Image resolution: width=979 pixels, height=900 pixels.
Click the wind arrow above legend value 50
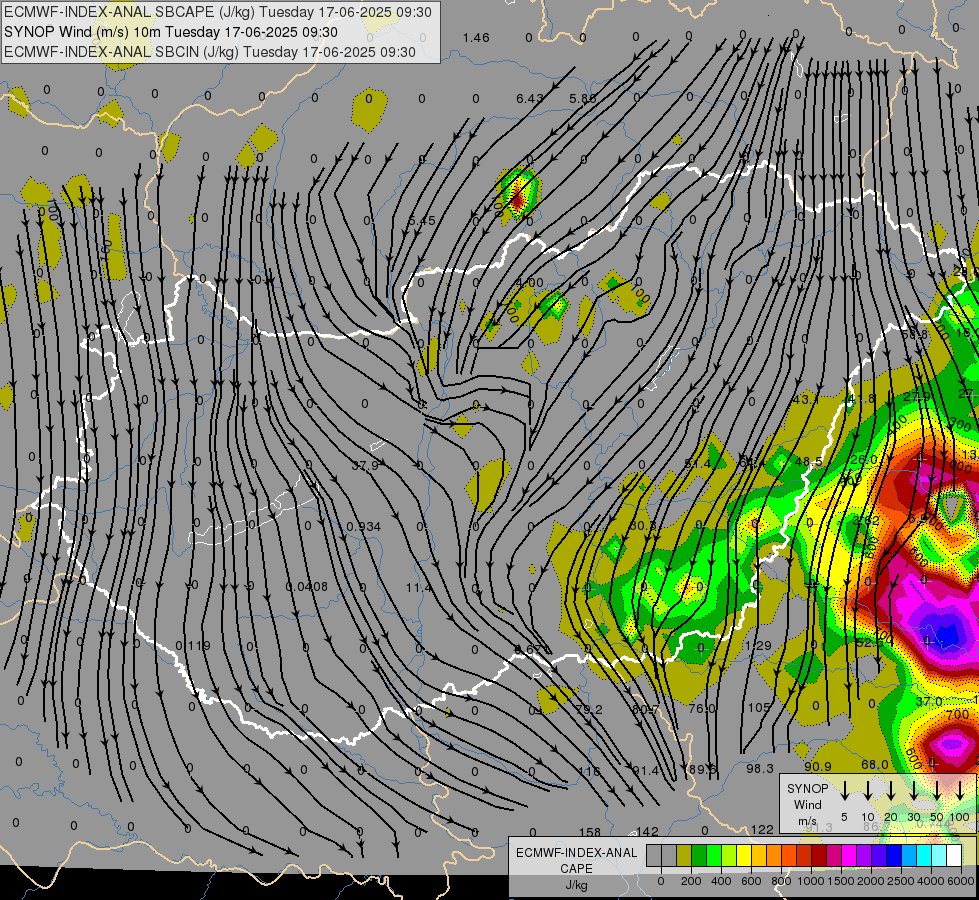click(x=937, y=790)
